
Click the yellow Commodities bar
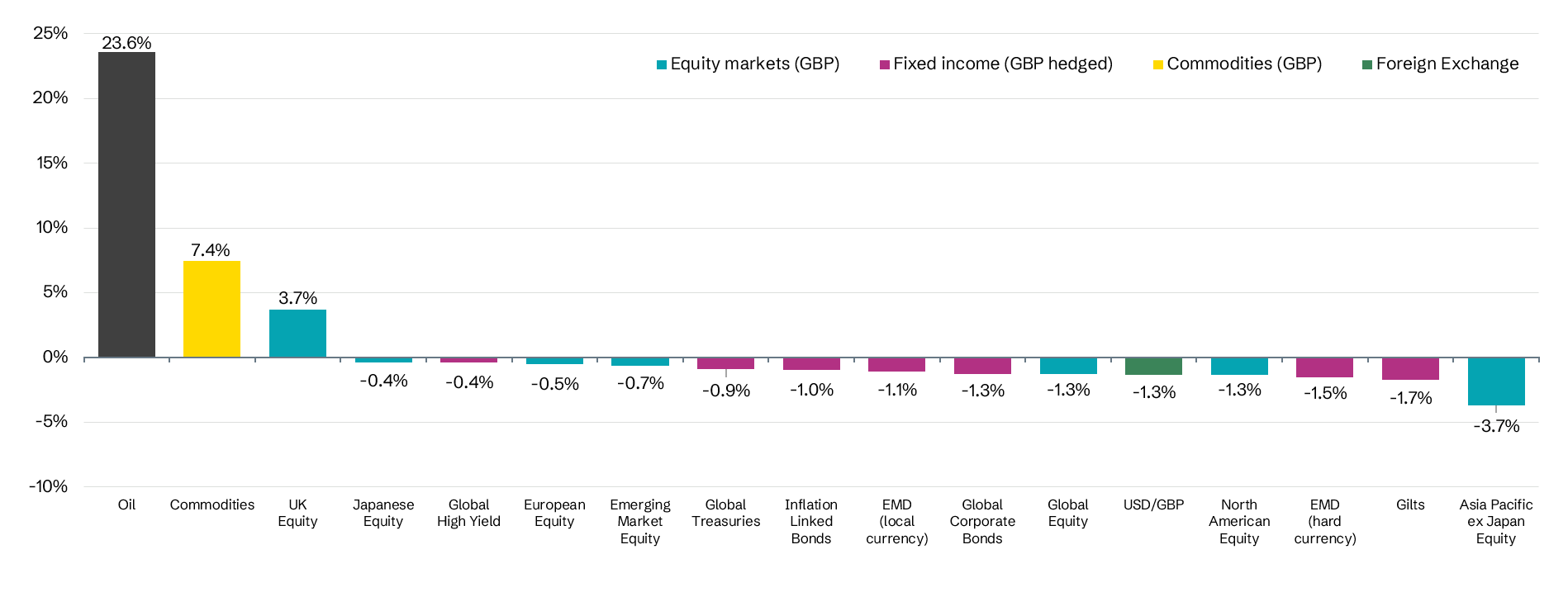pyautogui.click(x=211, y=309)
